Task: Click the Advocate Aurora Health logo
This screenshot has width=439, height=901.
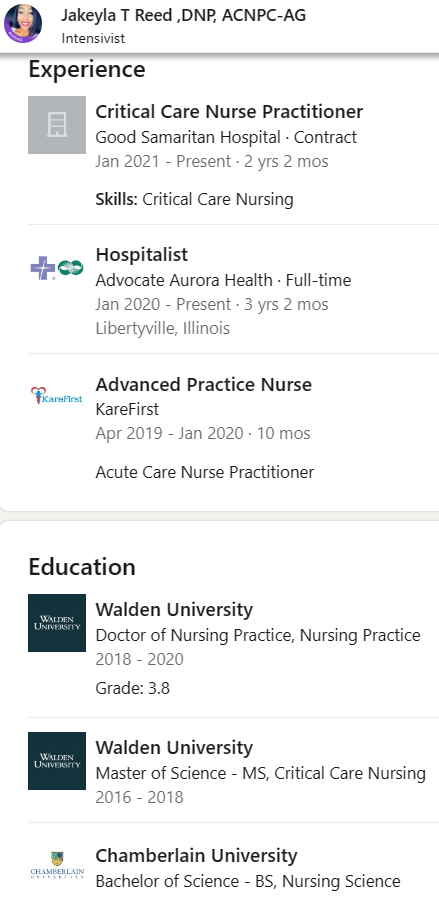Action: pos(57,268)
